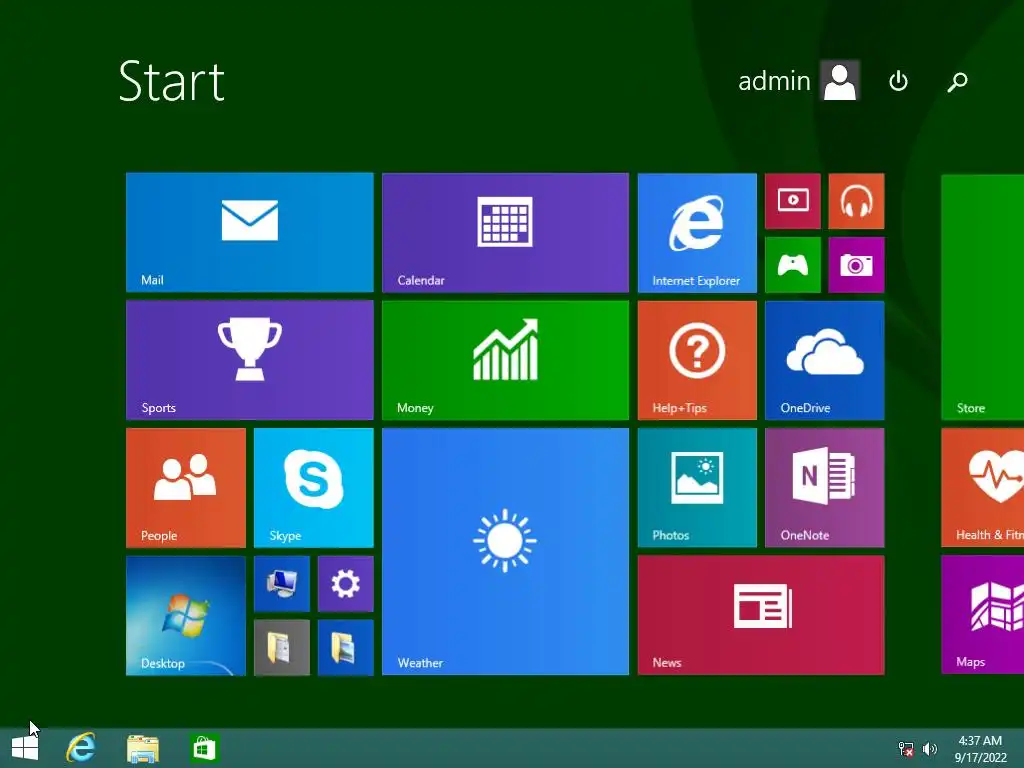Open the Health & Fitness tile
This screenshot has width=1024, height=768.
[x=982, y=488]
